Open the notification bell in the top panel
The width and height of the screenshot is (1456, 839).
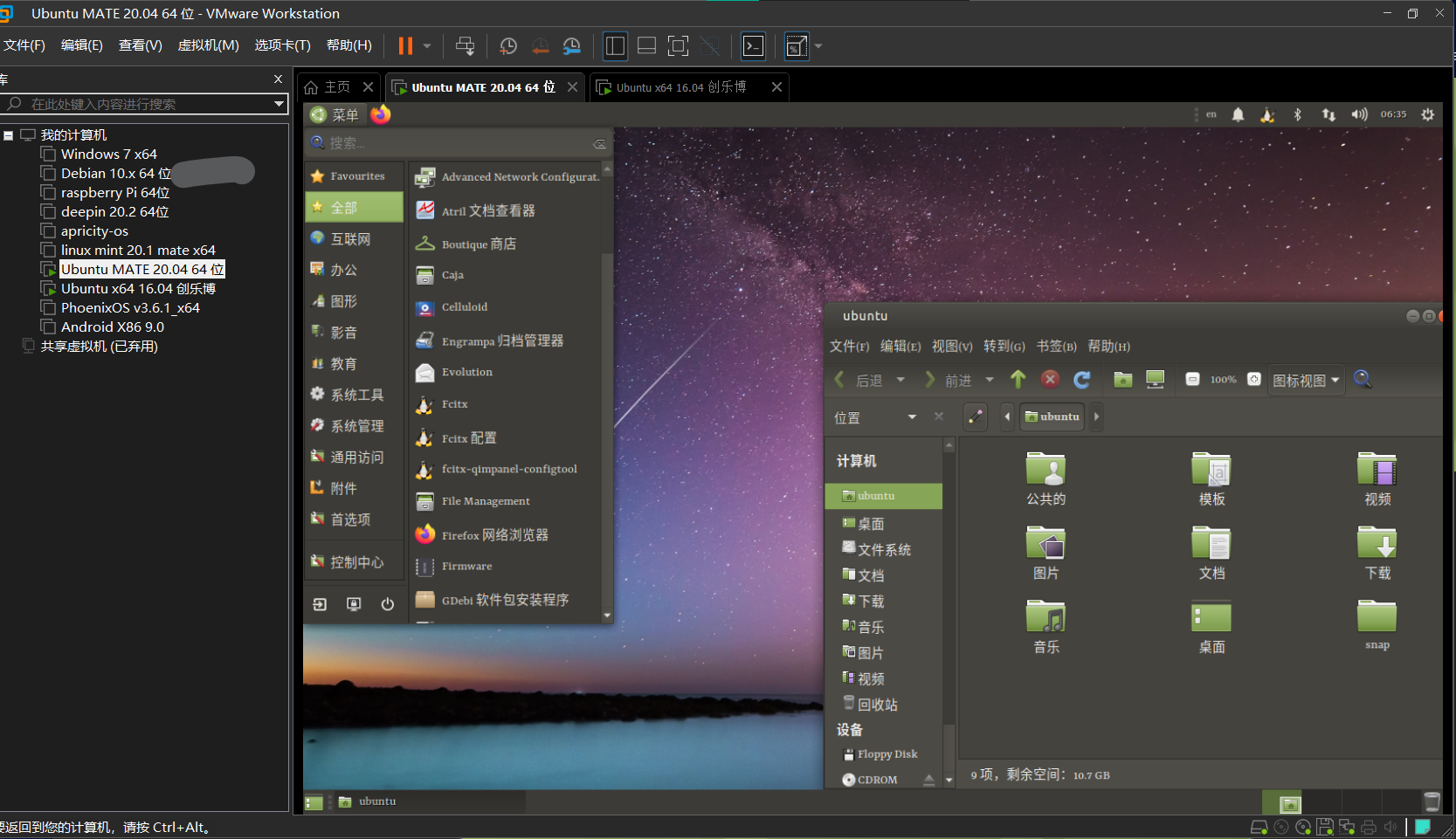pyautogui.click(x=1238, y=114)
